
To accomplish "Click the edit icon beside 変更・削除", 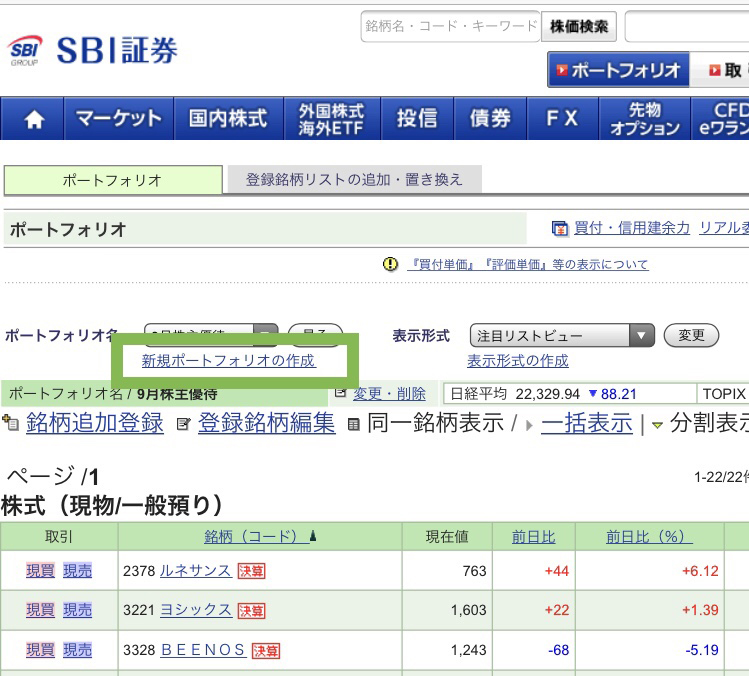I will pos(340,393).
